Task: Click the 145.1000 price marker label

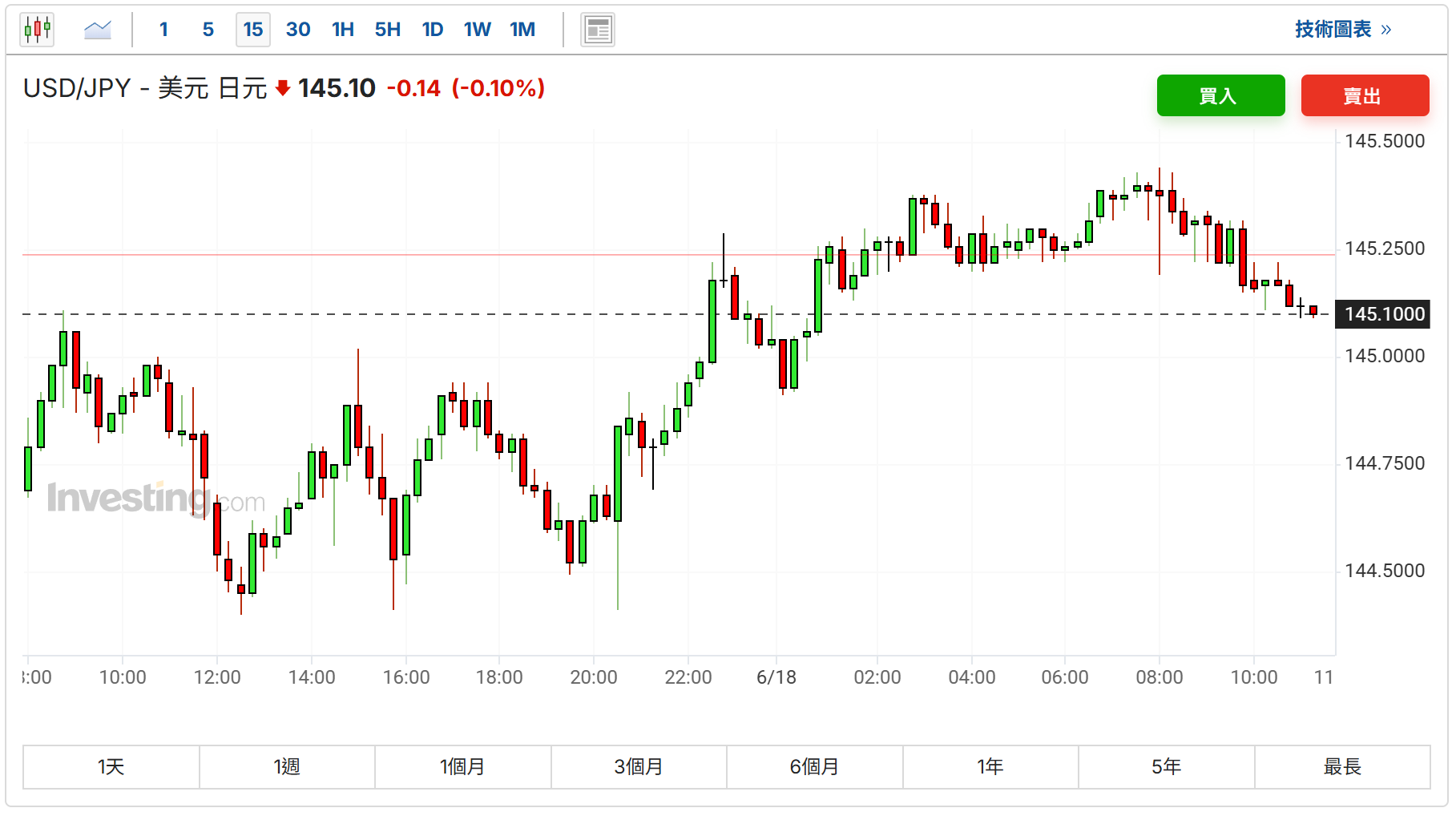Action: [x=1382, y=314]
